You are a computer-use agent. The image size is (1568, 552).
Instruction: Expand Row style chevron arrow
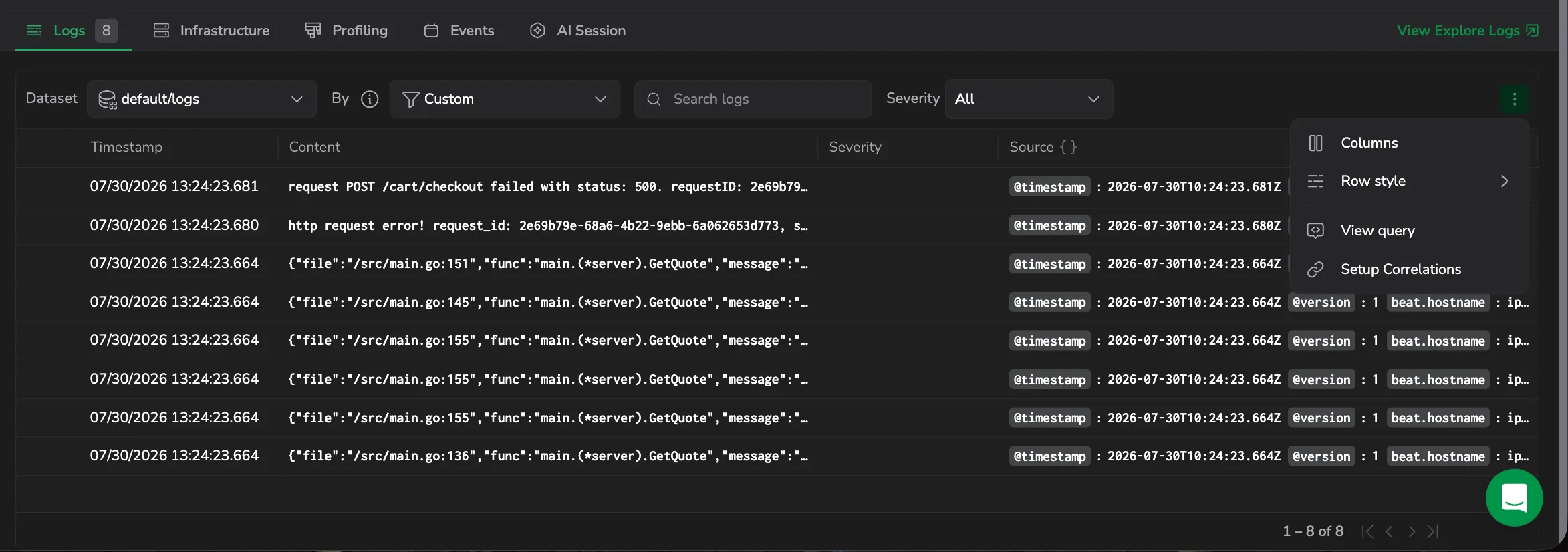(x=1504, y=181)
